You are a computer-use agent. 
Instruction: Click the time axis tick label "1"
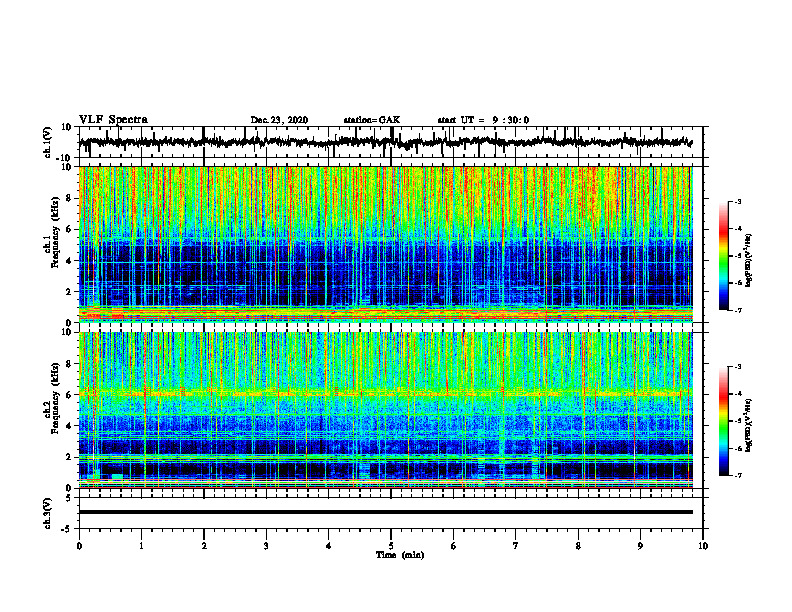tap(141, 546)
